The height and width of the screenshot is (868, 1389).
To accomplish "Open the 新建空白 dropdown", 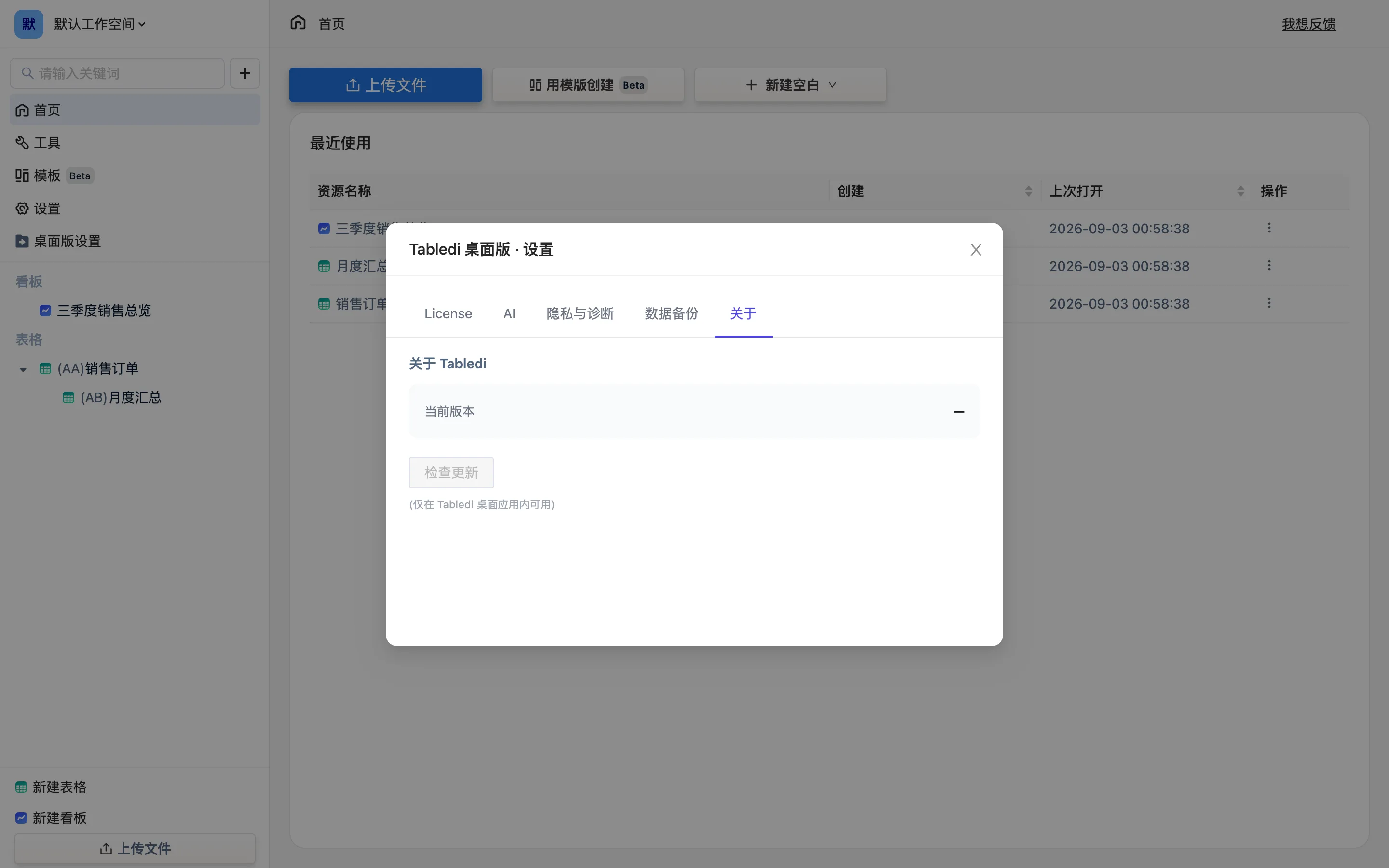I will 790,85.
